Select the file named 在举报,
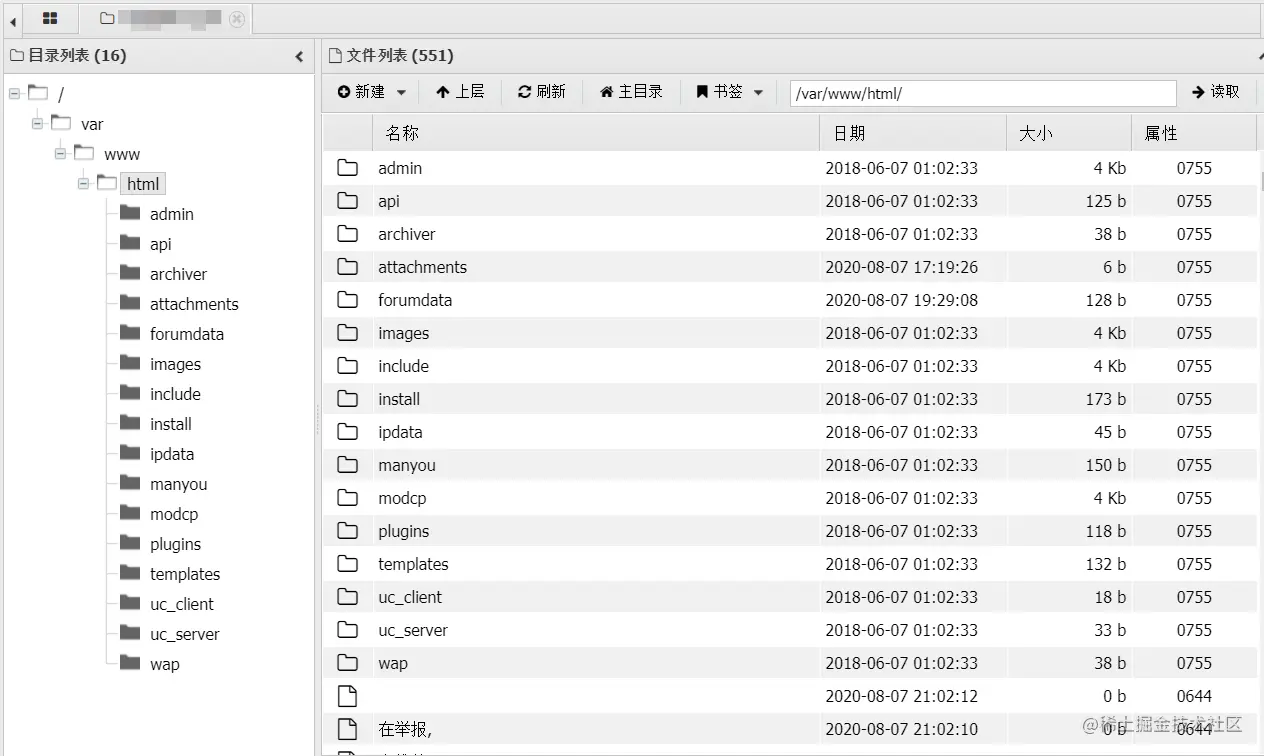Image resolution: width=1264 pixels, height=756 pixels. (405, 729)
